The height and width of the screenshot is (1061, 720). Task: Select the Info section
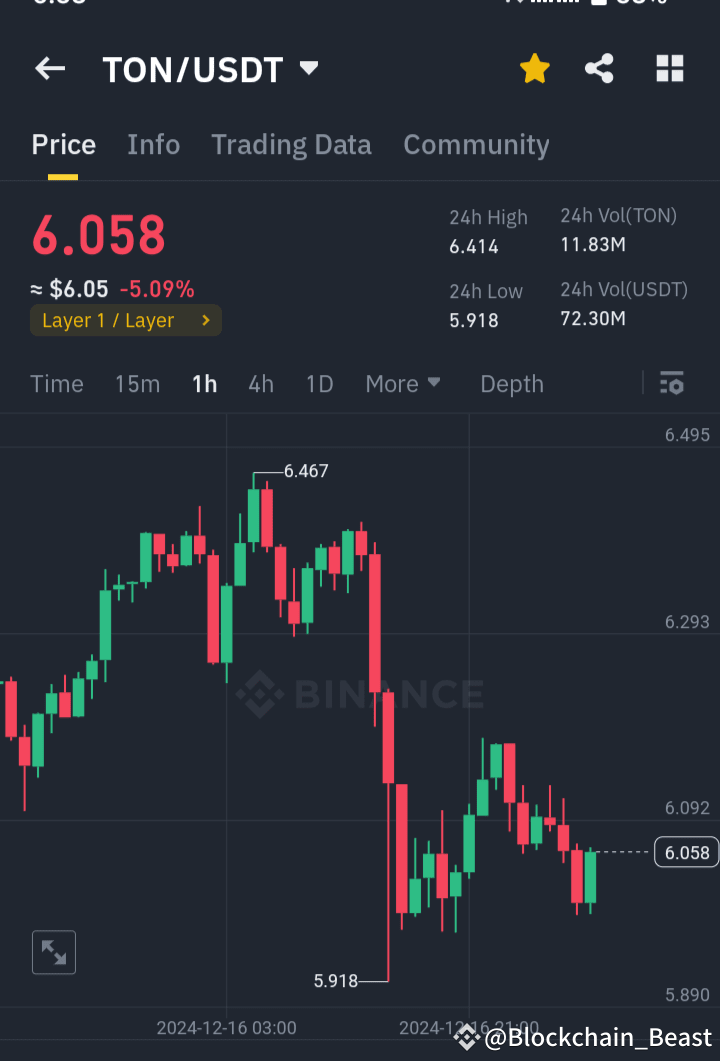(x=153, y=144)
